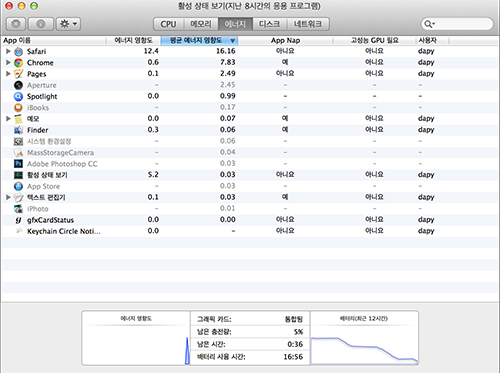The image size is (500, 373).
Task: Focus the search field
Action: 457,24
